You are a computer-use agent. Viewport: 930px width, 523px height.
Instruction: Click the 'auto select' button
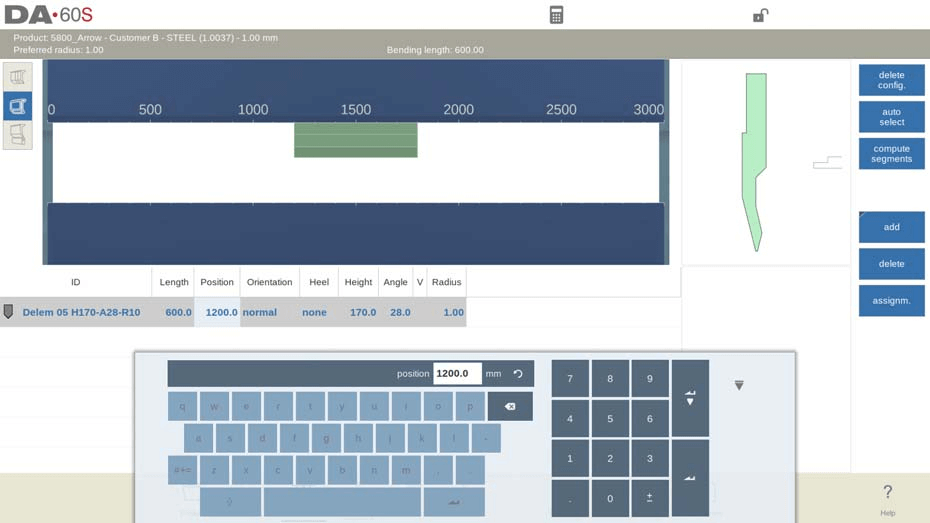[x=891, y=117]
